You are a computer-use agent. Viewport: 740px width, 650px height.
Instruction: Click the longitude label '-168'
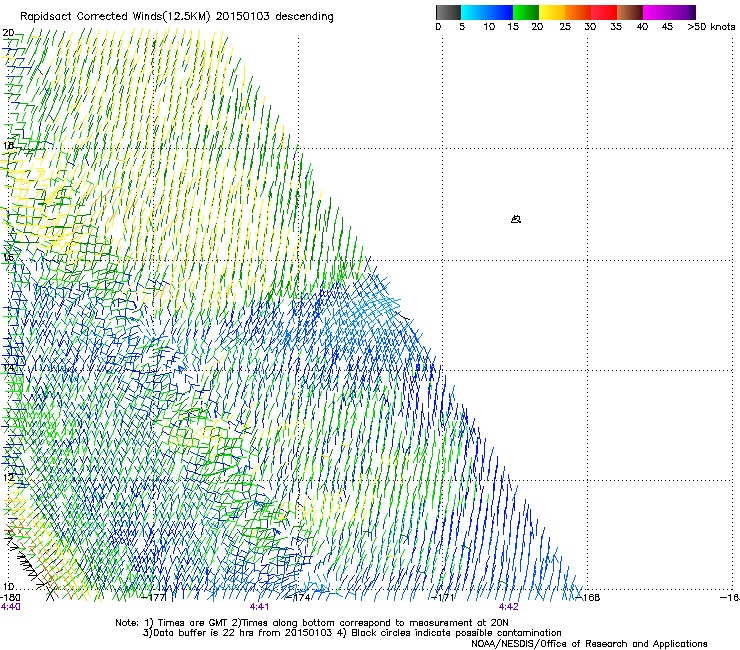[x=589, y=597]
